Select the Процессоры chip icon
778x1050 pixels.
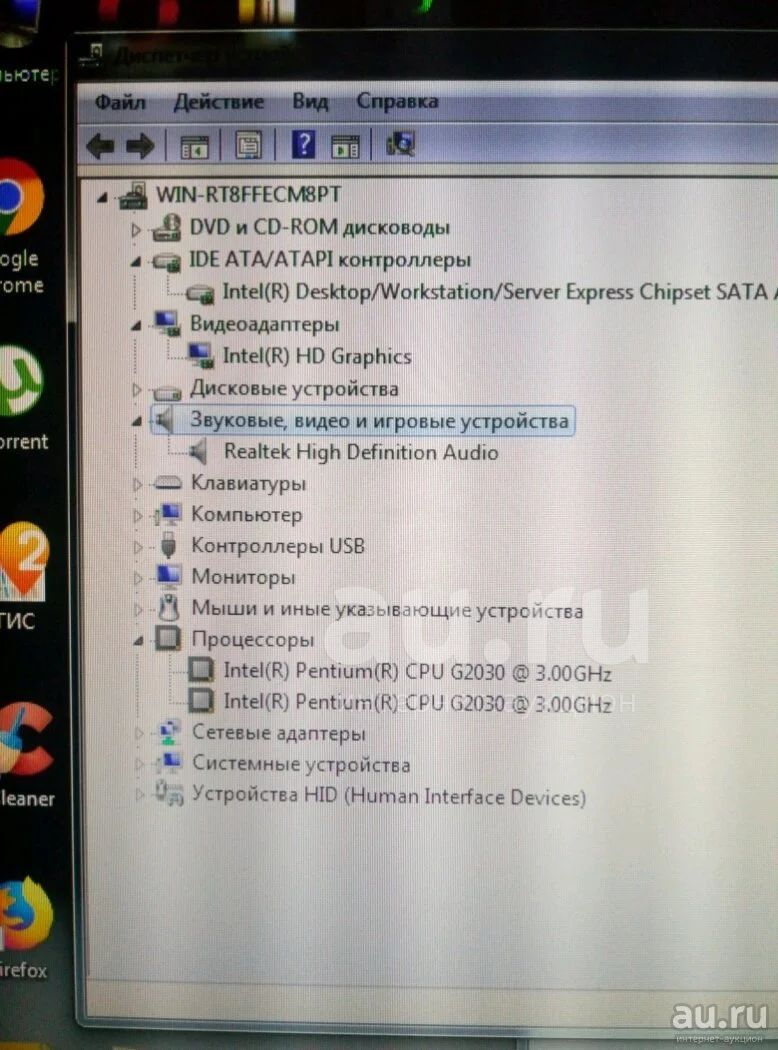pyautogui.click(x=168, y=638)
